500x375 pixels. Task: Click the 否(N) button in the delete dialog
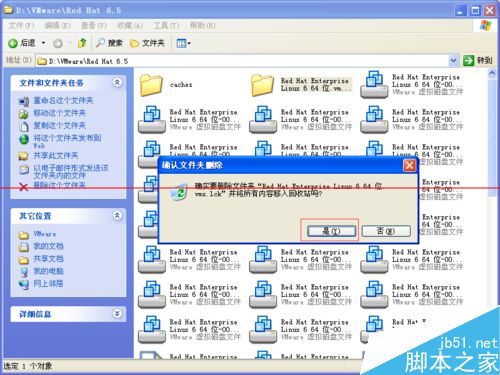pos(386,231)
